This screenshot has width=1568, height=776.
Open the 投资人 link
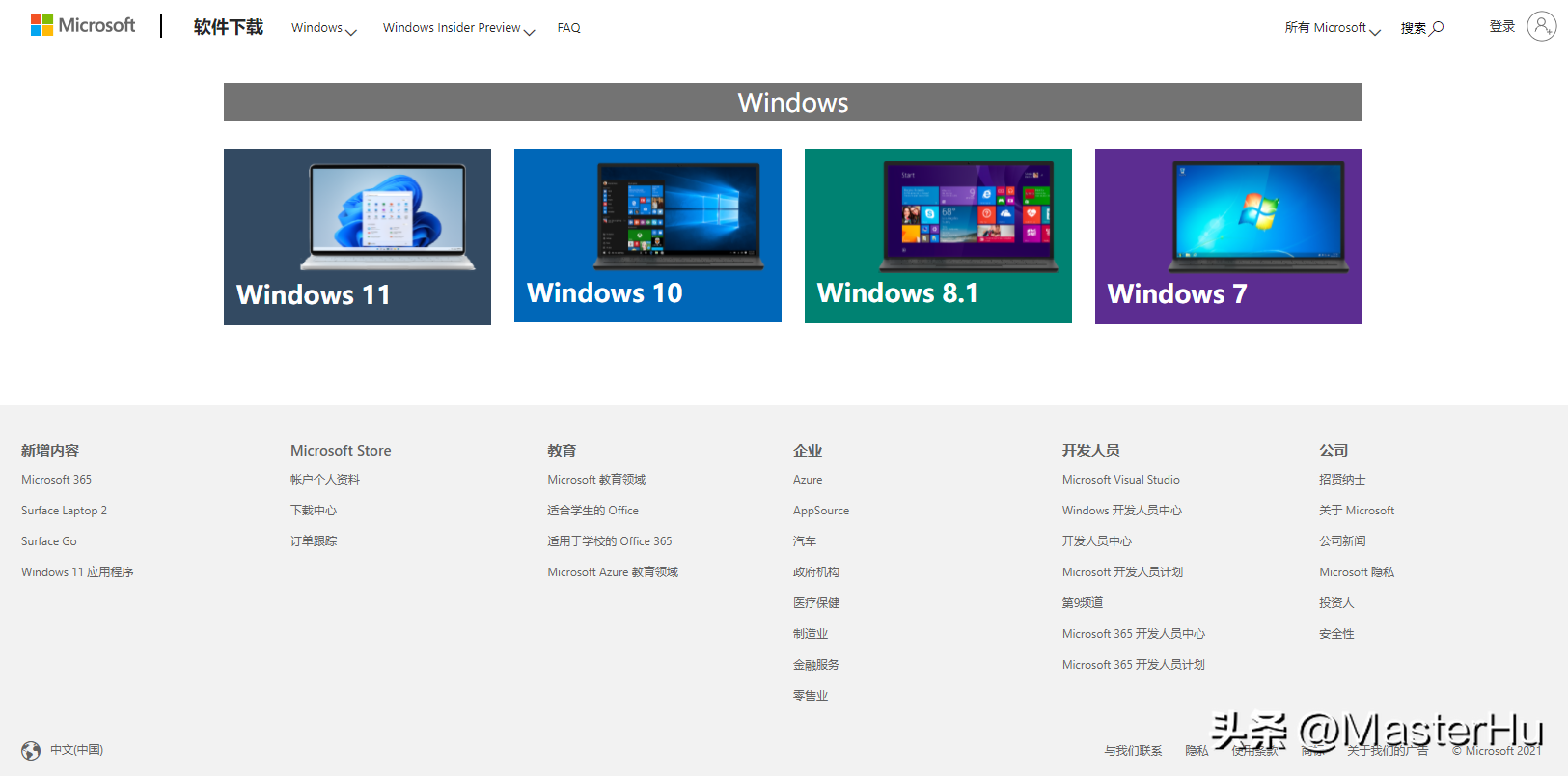(x=1336, y=603)
